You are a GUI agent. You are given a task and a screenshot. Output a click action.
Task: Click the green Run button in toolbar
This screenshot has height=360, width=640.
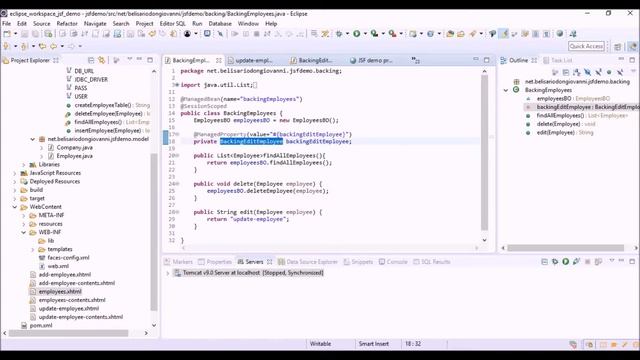click(x=357, y=34)
